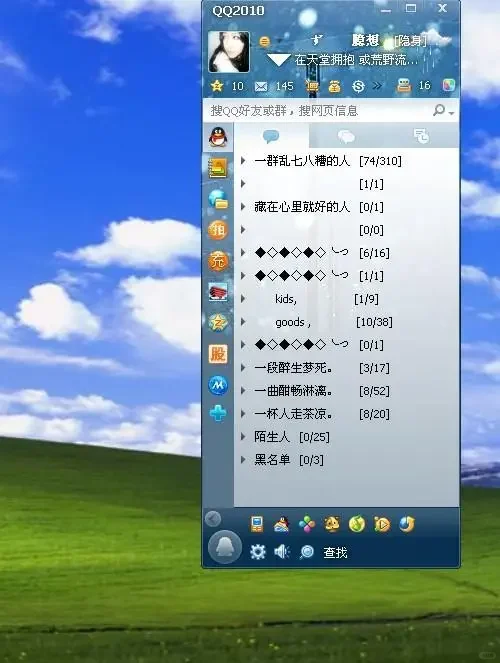The image size is (500, 663).
Task: Open the colorful skin-changer icon
Action: point(448,85)
